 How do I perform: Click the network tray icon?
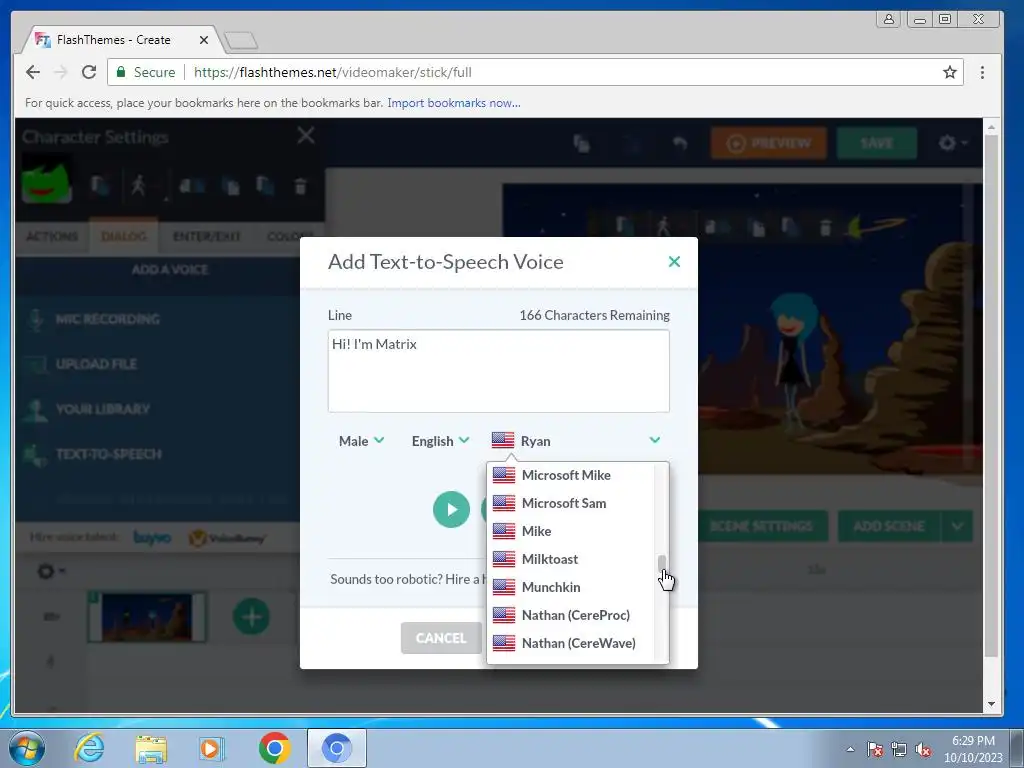(899, 750)
